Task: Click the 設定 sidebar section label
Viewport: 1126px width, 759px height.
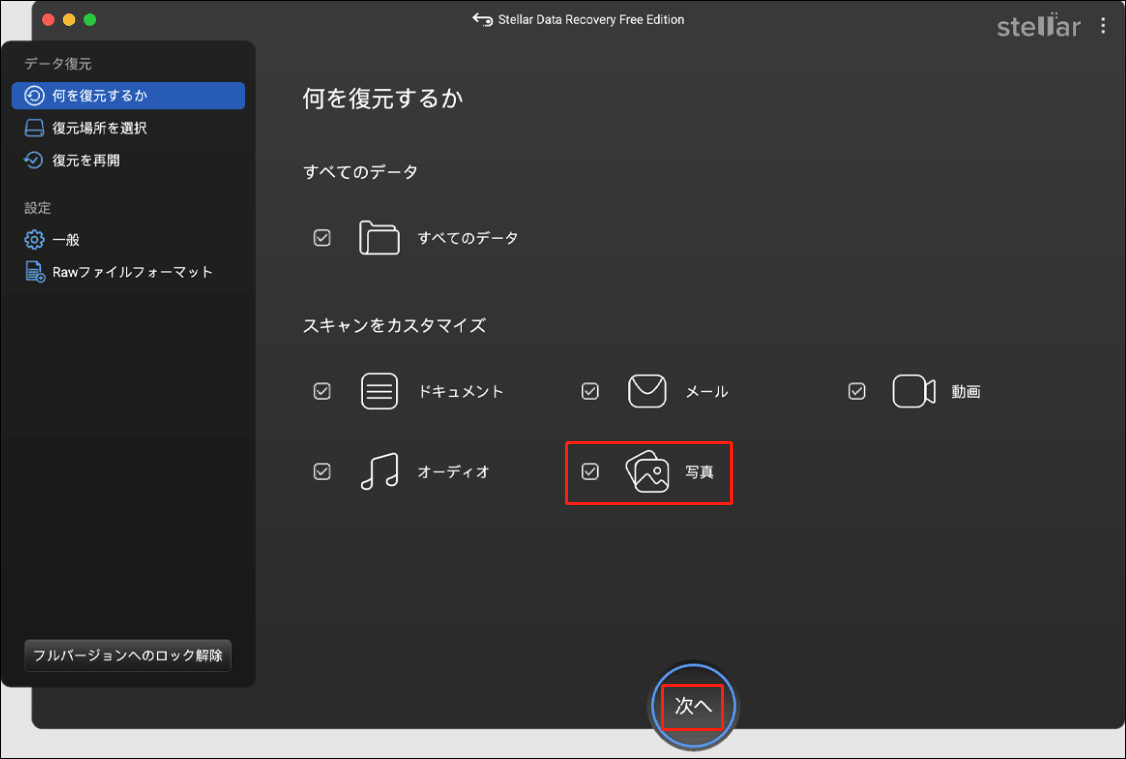Action: coord(37,208)
